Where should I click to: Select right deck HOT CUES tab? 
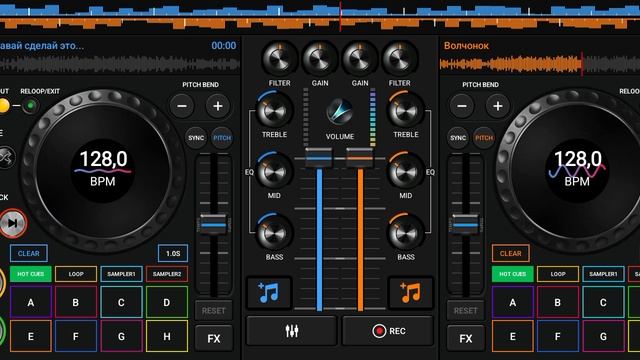point(513,274)
